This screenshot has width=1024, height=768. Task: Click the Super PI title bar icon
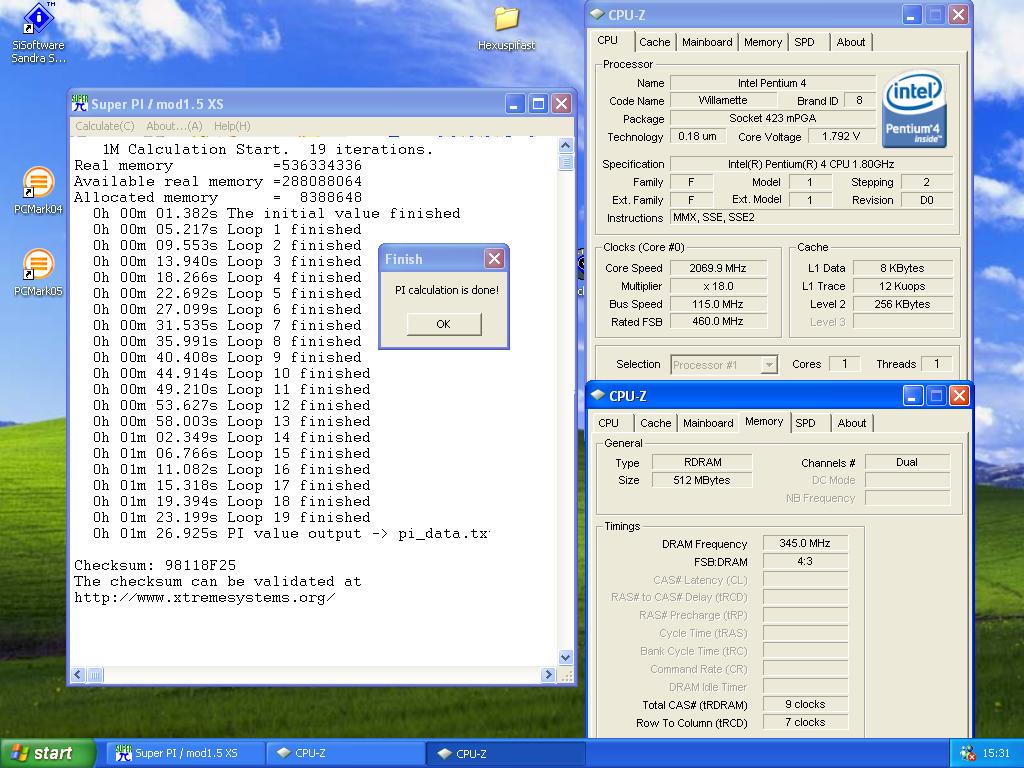pyautogui.click(x=80, y=104)
